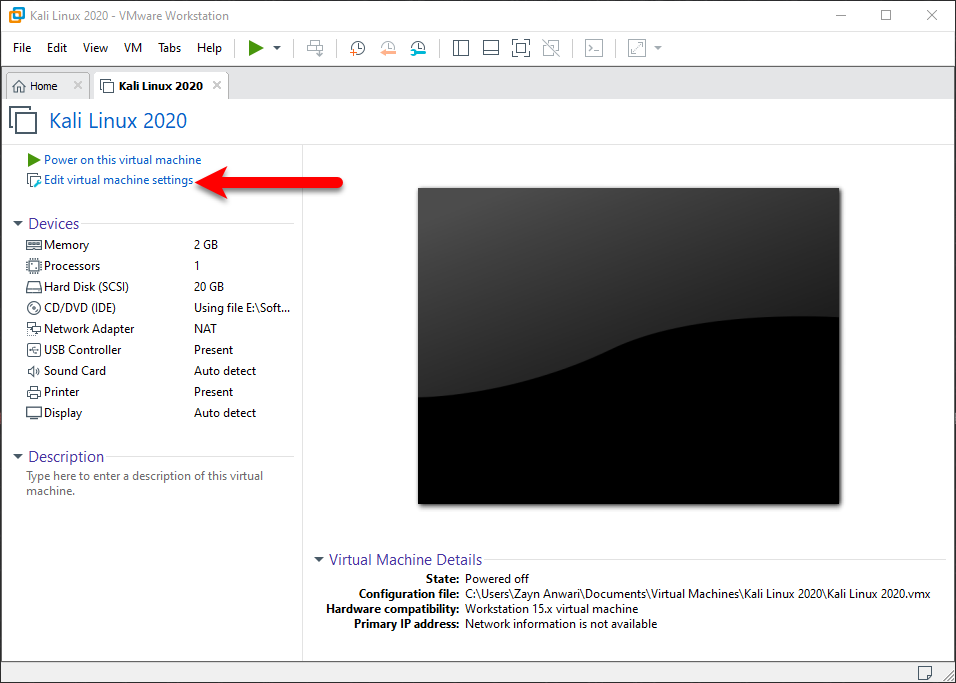Maximize the VMware Workstation window
The height and width of the screenshot is (683, 956).
click(886, 15)
